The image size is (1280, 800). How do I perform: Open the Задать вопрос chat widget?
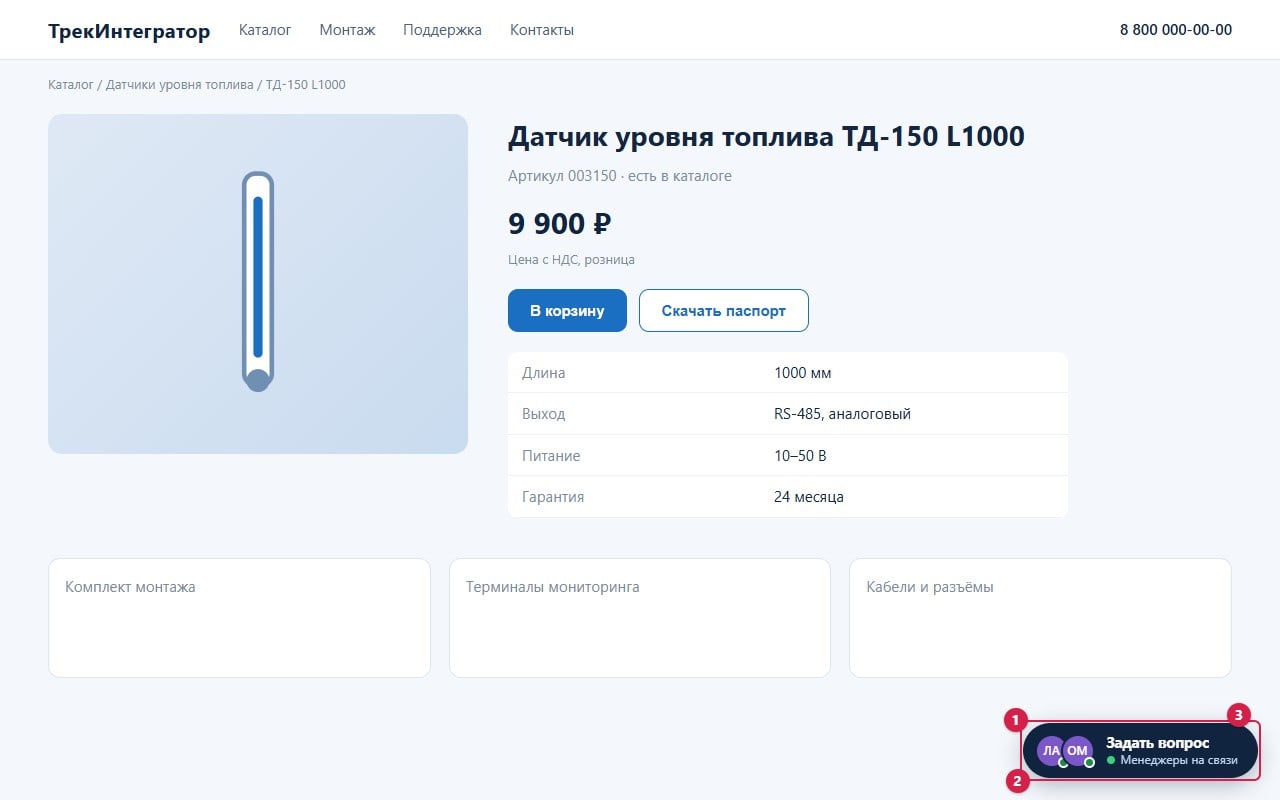coord(1140,750)
